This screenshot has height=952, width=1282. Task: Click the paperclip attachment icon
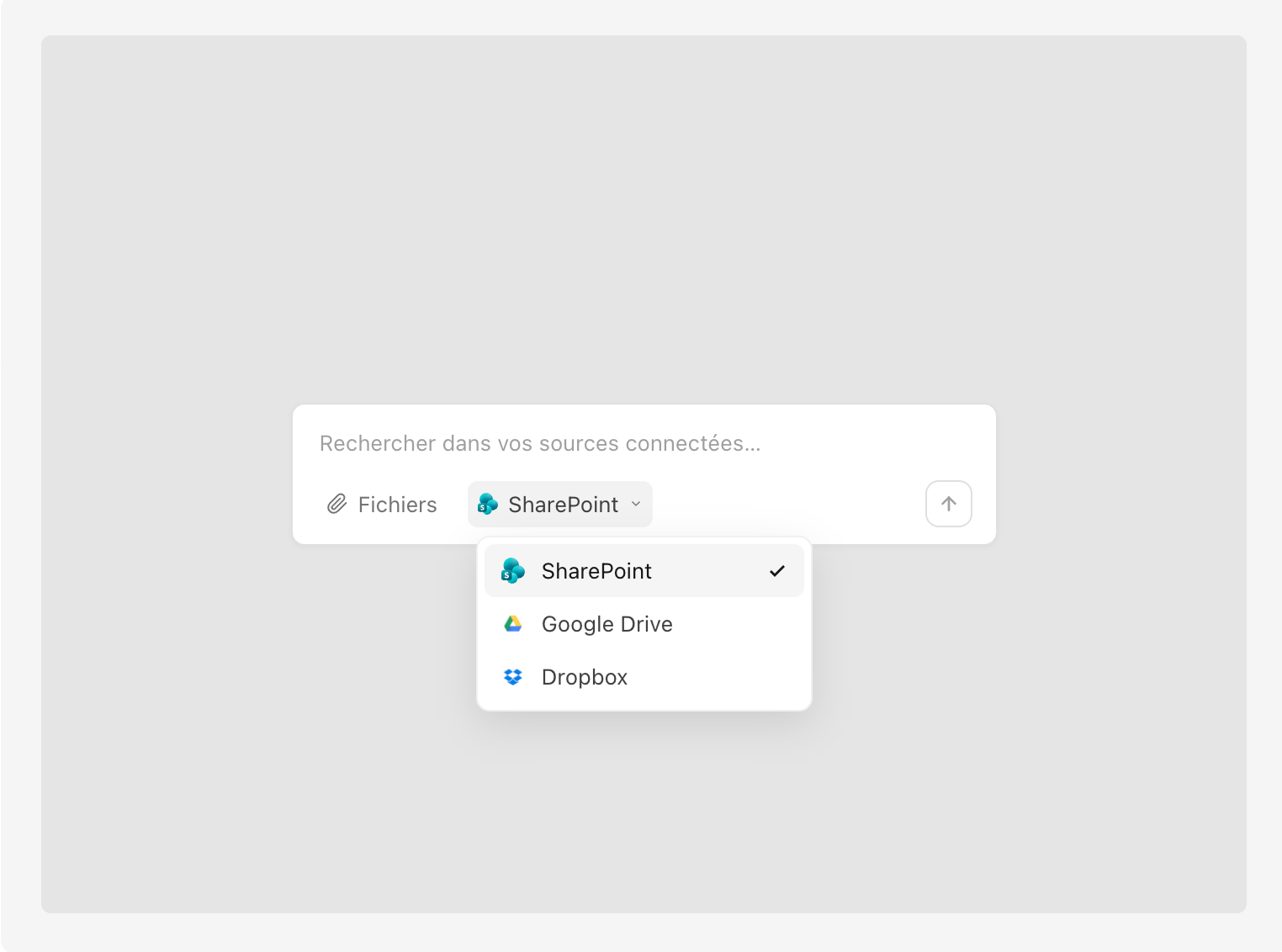(x=336, y=504)
